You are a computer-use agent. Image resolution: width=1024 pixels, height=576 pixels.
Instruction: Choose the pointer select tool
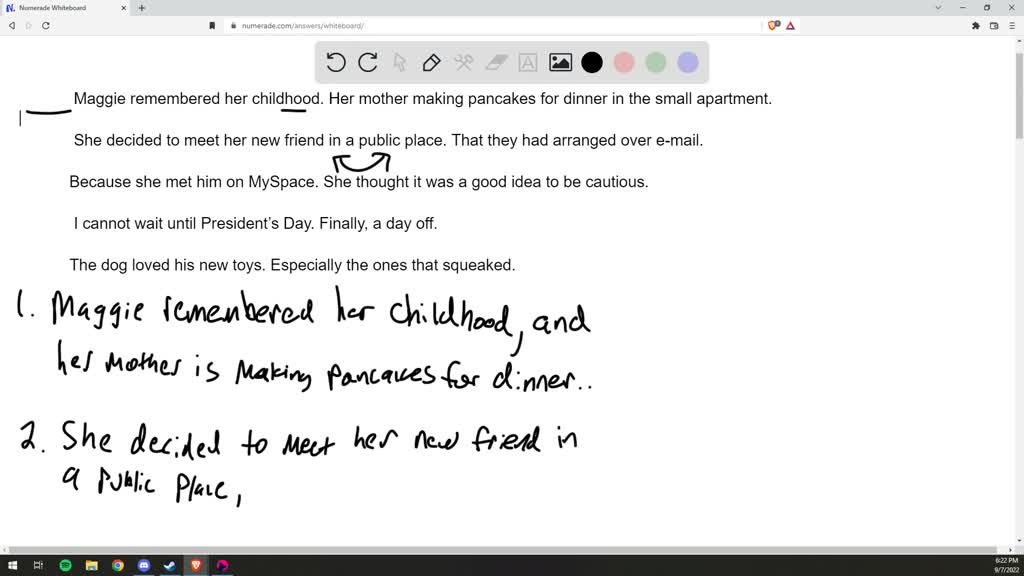click(400, 63)
